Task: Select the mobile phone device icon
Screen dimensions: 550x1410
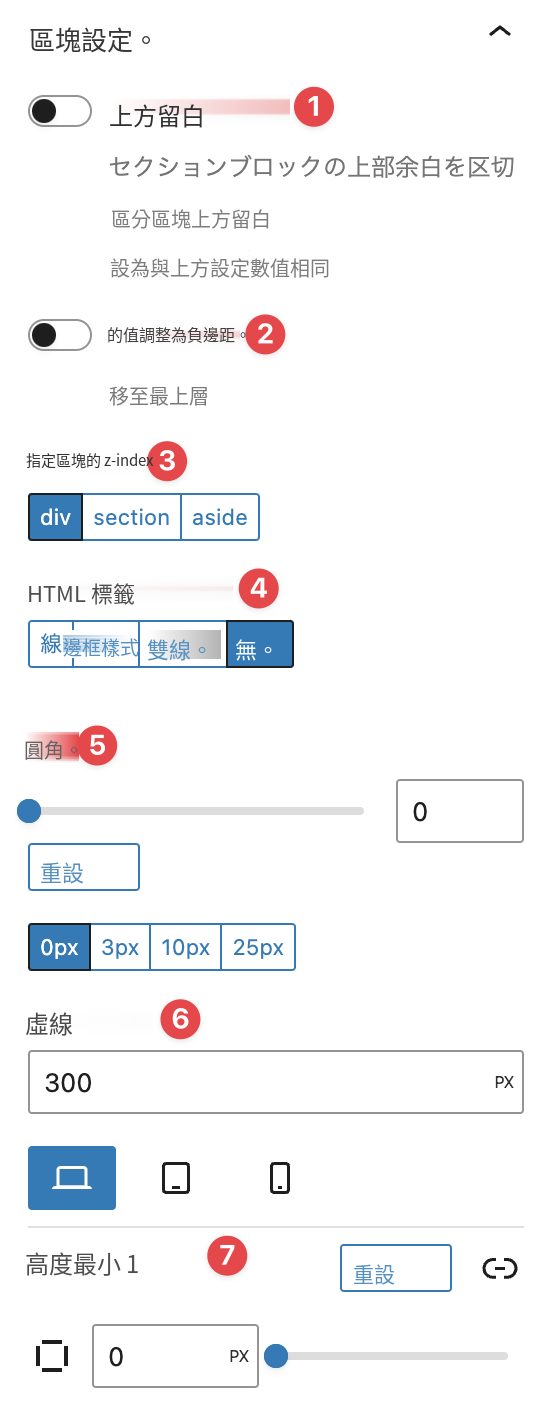Action: 280,1178
